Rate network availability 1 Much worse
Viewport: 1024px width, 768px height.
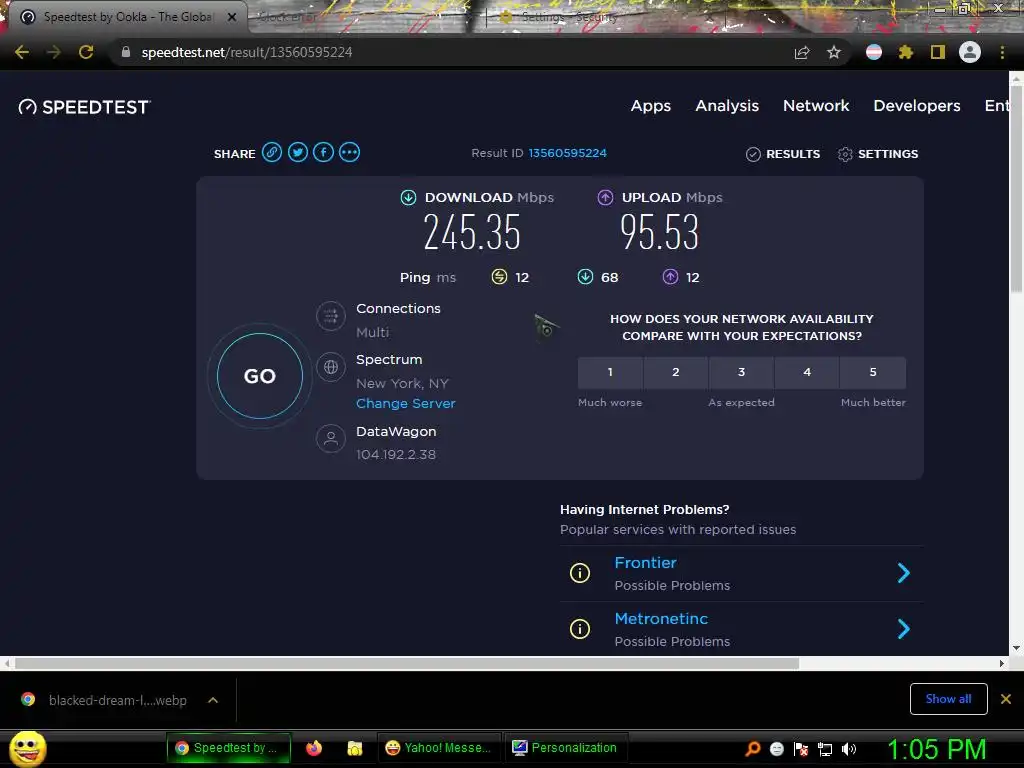click(610, 372)
